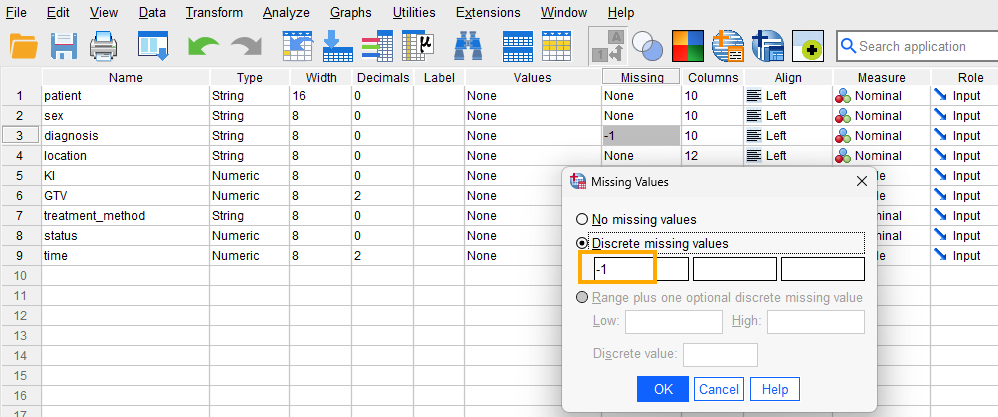Open the colored squares toolbar icon
Image resolution: width=998 pixels, height=417 pixels.
point(688,46)
